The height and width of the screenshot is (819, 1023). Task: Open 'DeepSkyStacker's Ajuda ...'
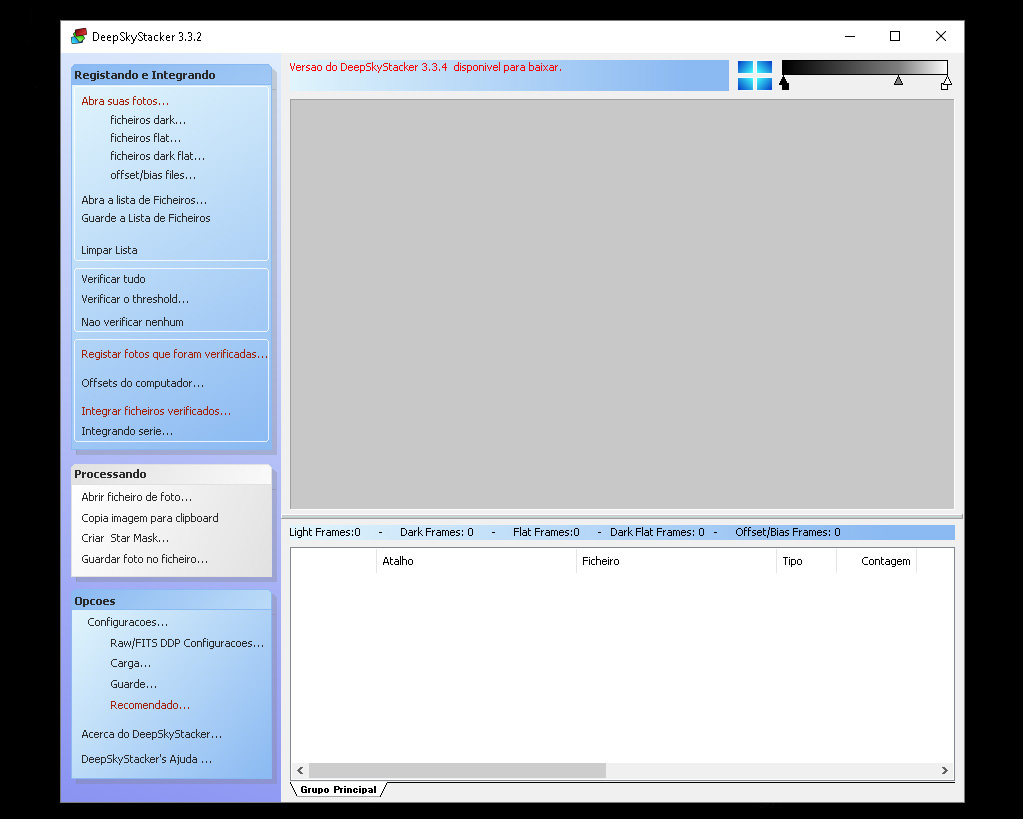point(146,760)
